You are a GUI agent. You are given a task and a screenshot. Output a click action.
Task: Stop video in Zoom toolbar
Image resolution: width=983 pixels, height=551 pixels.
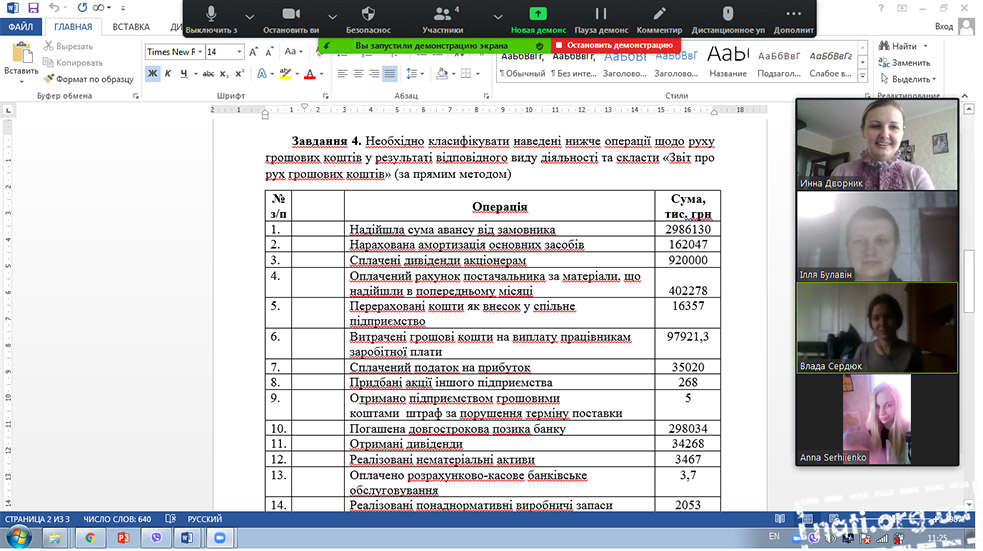291,19
